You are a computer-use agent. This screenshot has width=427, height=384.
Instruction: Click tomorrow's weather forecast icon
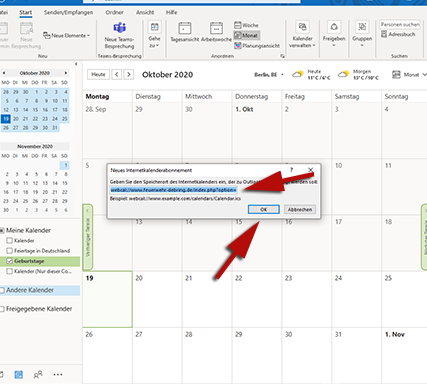[344, 74]
